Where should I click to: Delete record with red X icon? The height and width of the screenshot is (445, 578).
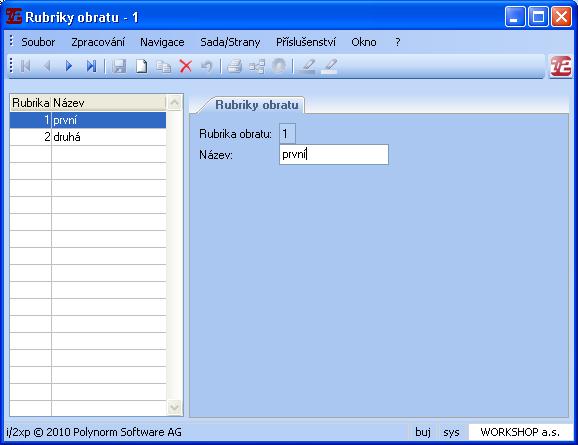(186, 66)
